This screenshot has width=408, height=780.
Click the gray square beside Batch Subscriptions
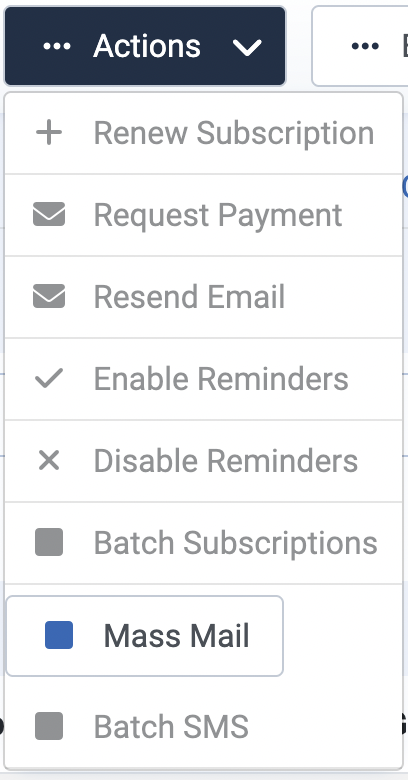tap(49, 542)
